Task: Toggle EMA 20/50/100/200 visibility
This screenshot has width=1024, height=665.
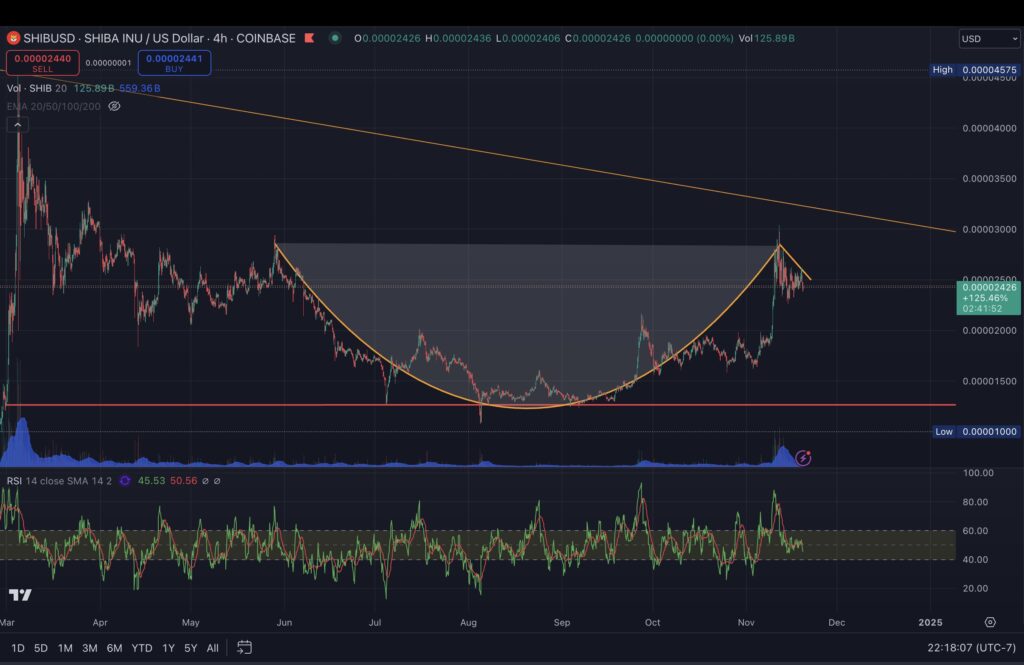Action: tap(114, 106)
